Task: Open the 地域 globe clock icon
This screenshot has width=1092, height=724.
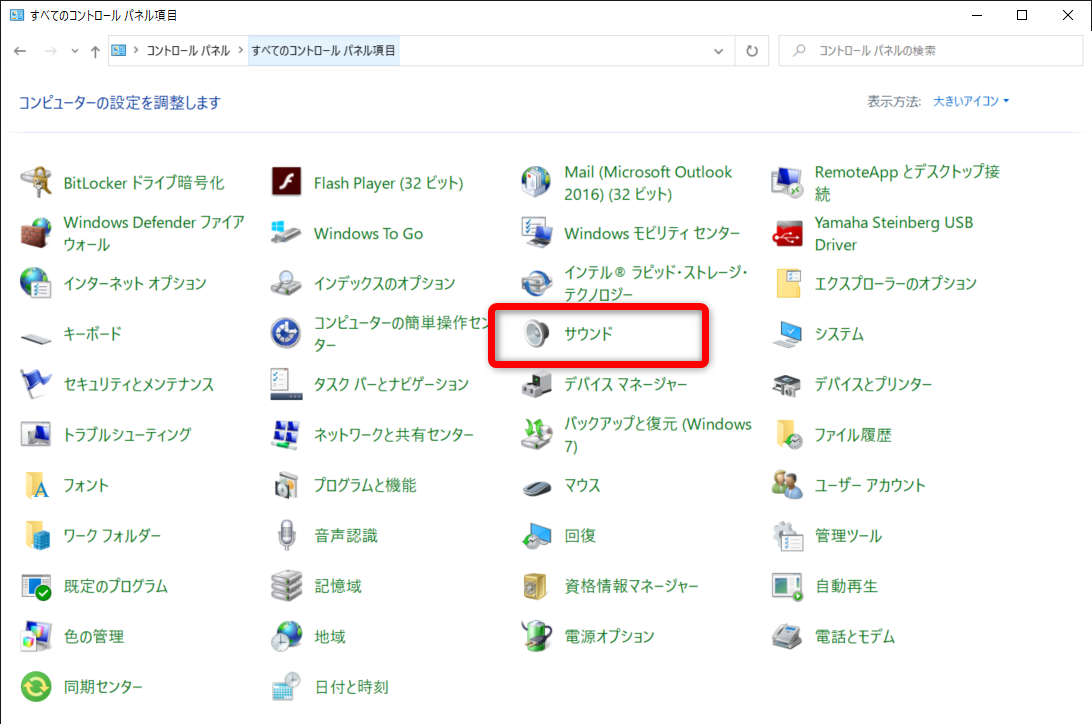Action: click(x=286, y=636)
